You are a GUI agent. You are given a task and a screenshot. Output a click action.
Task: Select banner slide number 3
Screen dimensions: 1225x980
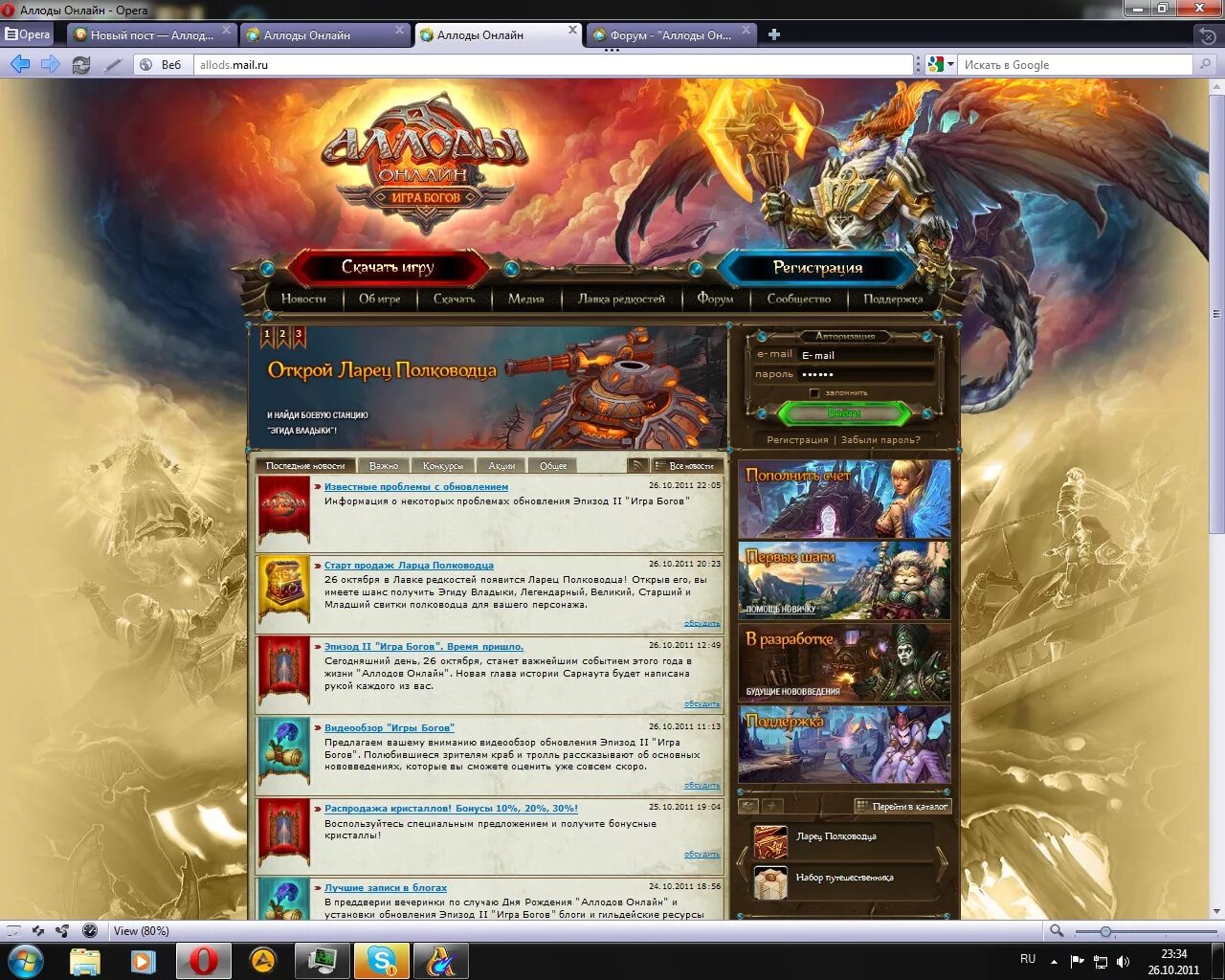299,335
